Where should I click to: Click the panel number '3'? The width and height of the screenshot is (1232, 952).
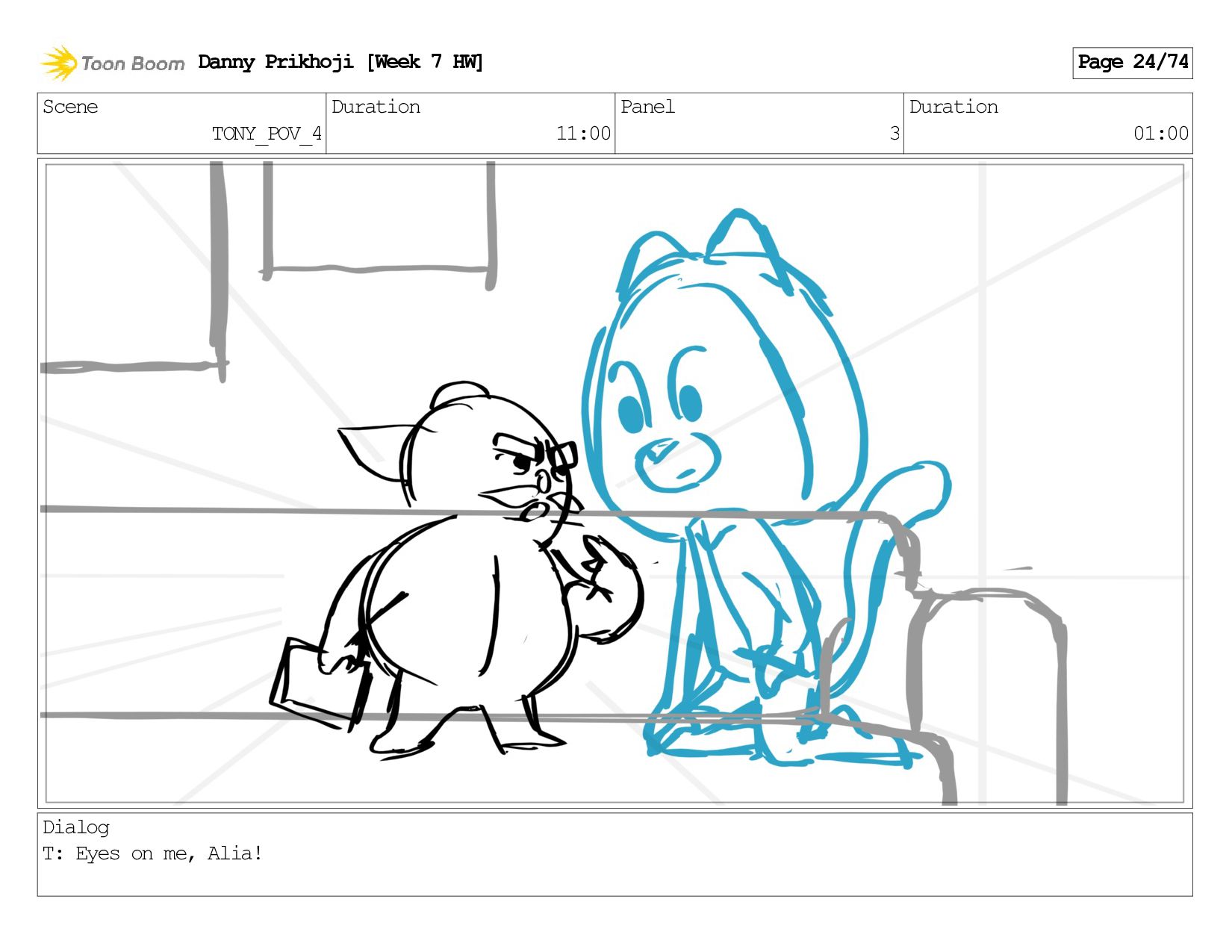pos(895,134)
